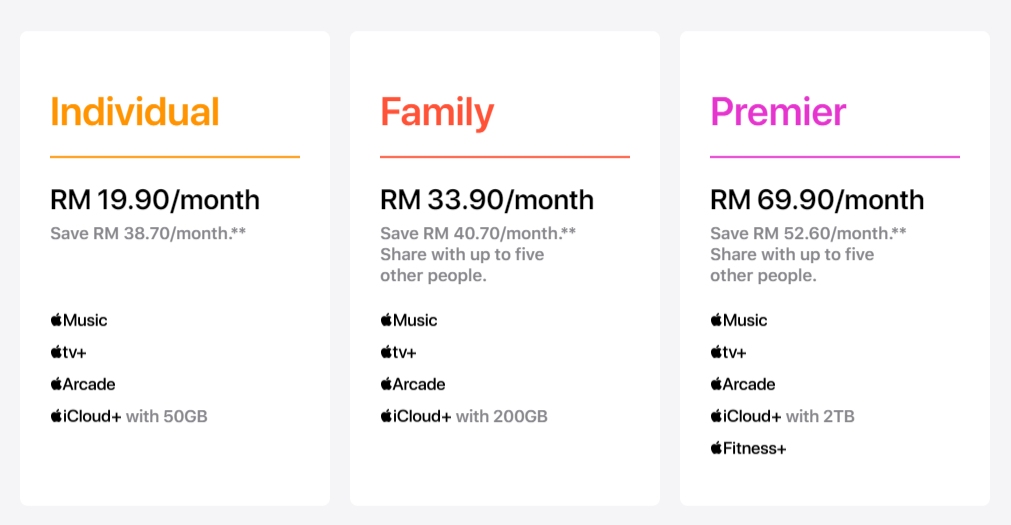Click the RM 19.90/month price
This screenshot has height=525, width=1011.
point(155,199)
